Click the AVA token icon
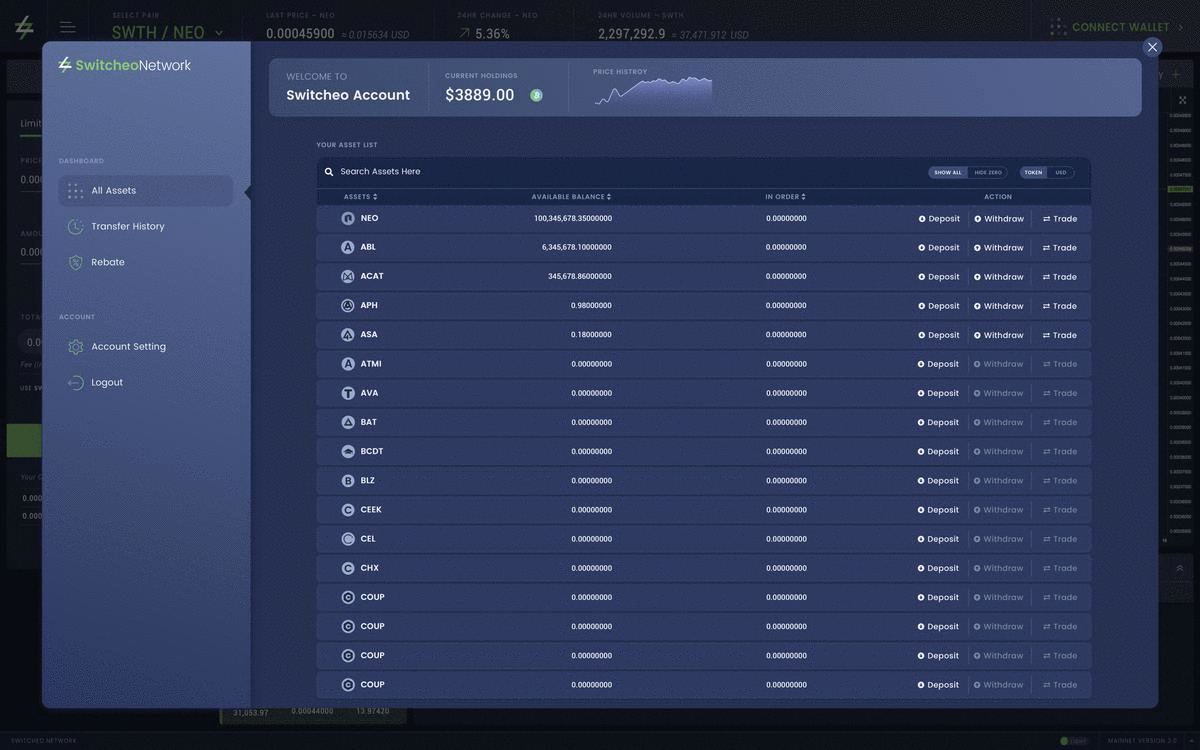This screenshot has width=1200, height=750. pos(348,393)
